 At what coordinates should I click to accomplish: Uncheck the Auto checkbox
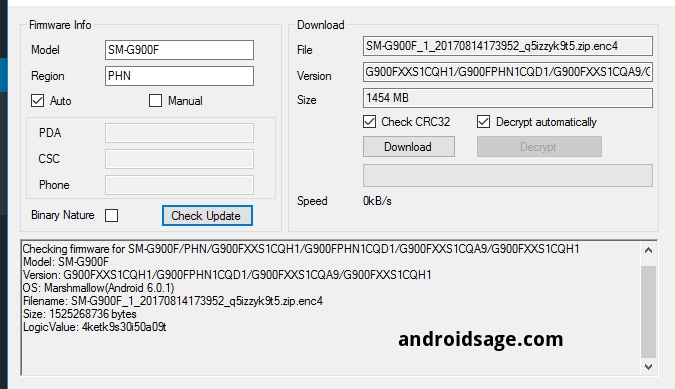pos(37,101)
